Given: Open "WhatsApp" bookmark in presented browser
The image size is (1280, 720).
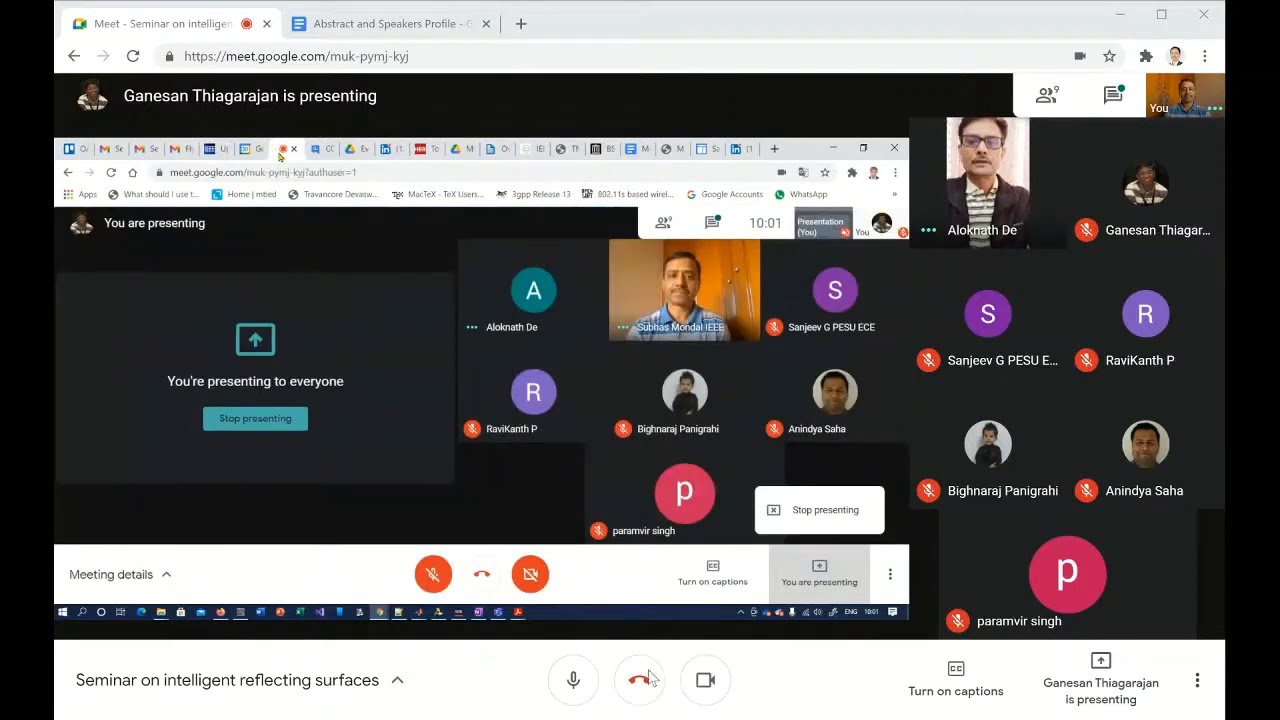Looking at the screenshot, I should pyautogui.click(x=801, y=194).
